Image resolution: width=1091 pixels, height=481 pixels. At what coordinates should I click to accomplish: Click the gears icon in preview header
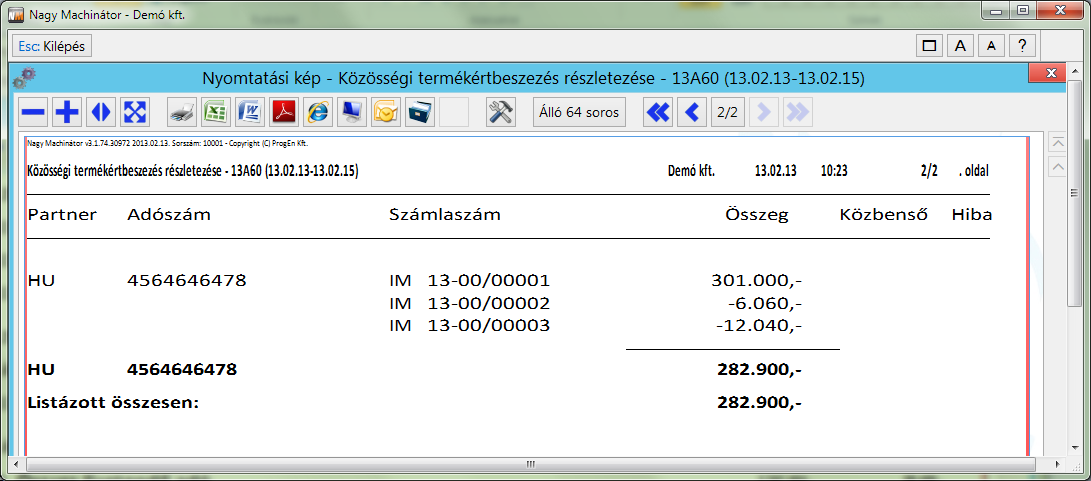(24, 77)
